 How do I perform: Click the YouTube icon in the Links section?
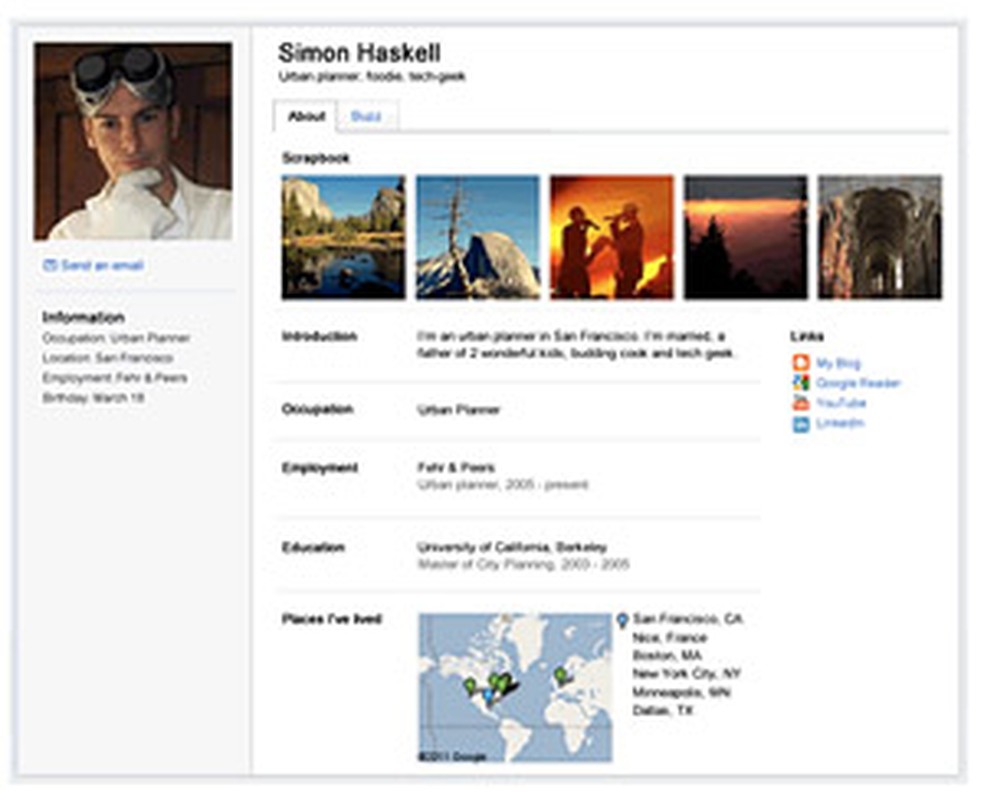point(800,402)
